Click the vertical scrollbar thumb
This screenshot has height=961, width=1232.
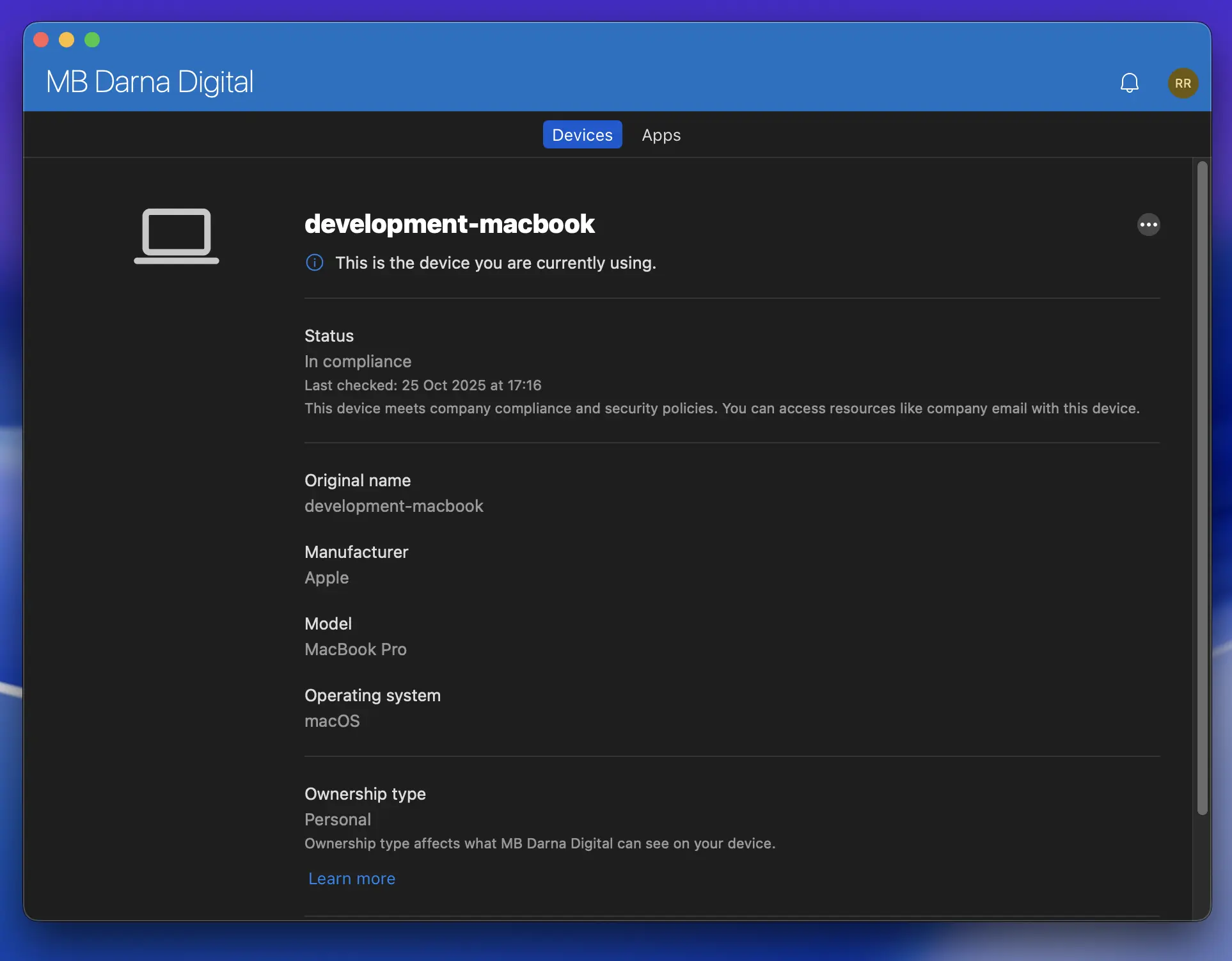(x=1202, y=486)
